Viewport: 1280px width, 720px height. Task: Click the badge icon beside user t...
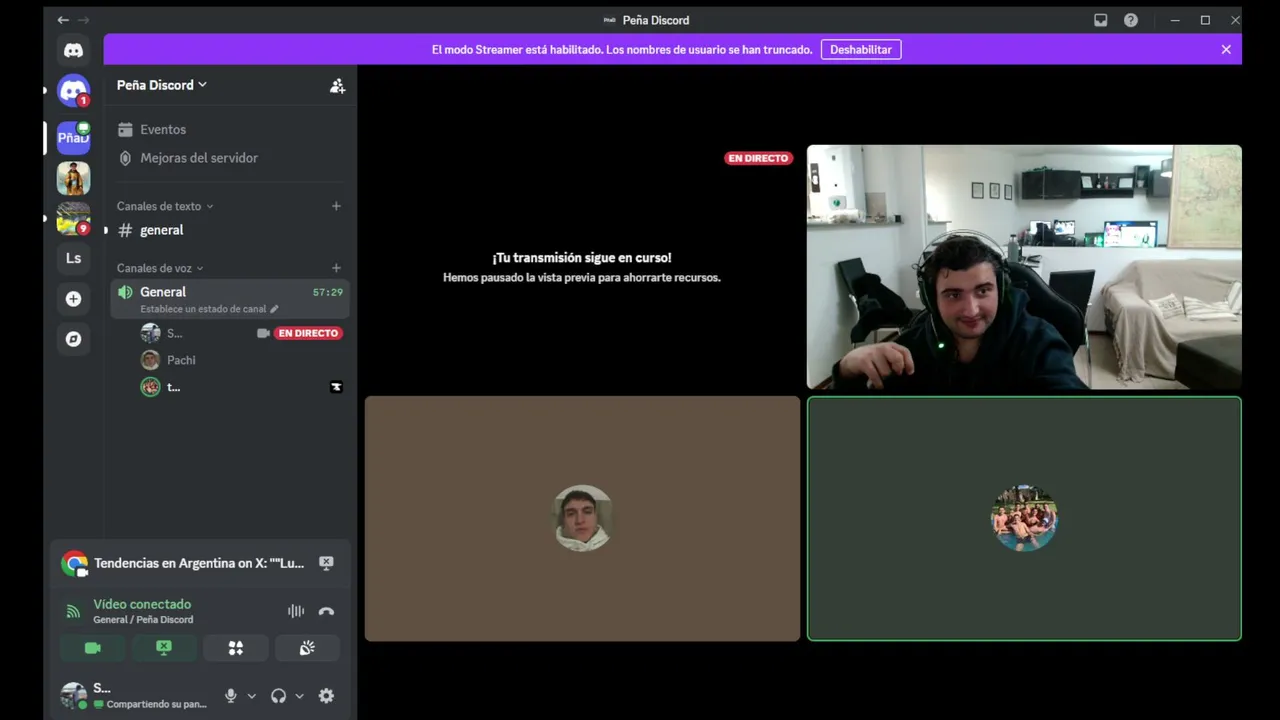click(x=336, y=387)
